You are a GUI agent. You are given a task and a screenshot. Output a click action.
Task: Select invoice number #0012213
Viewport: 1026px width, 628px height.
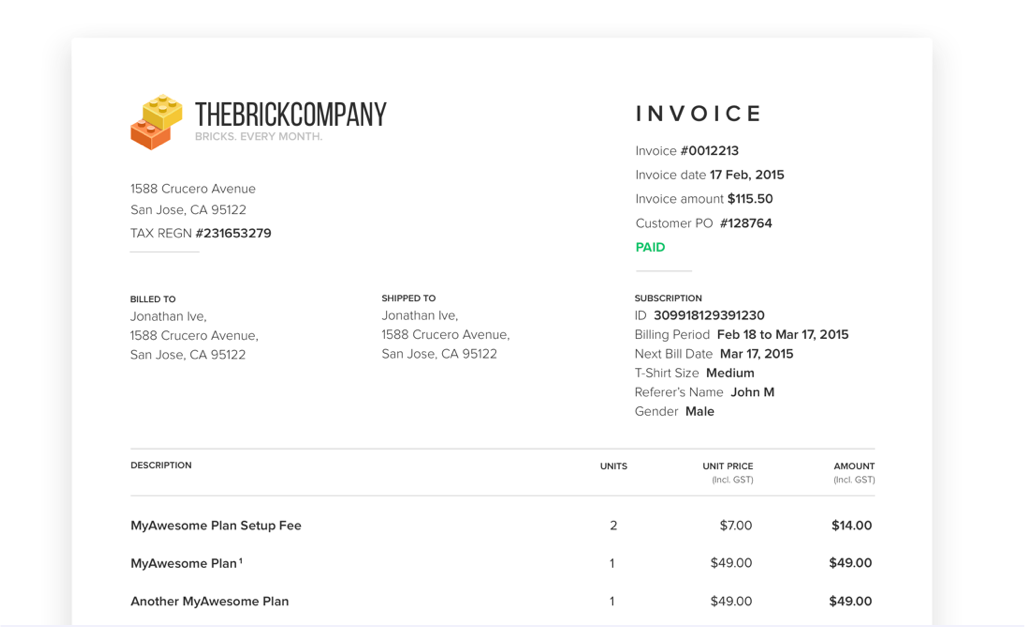pyautogui.click(x=709, y=151)
